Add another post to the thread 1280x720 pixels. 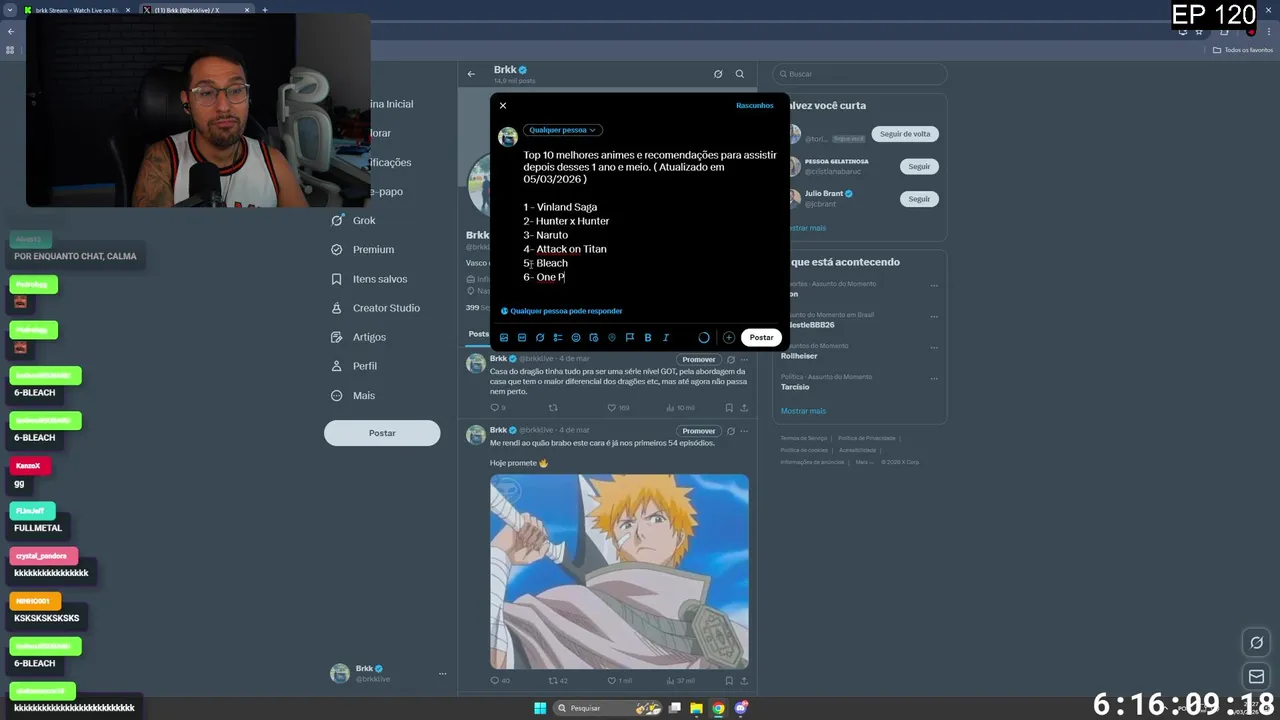[729, 338]
